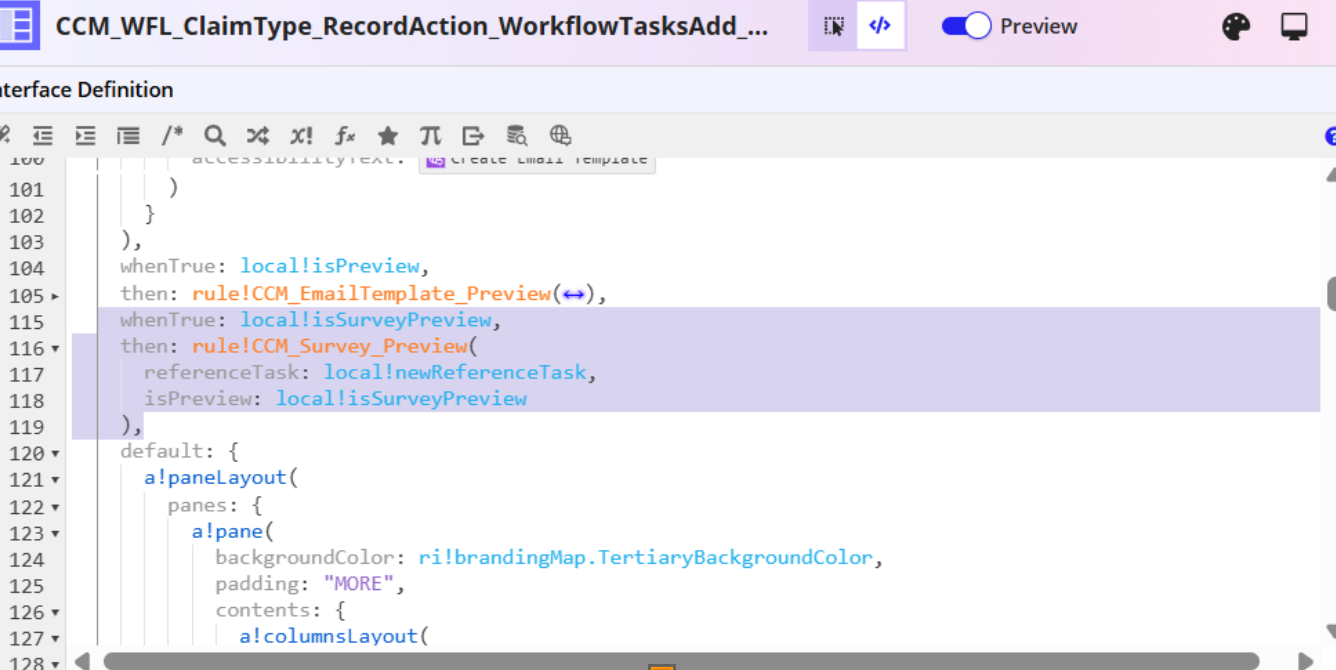Image resolution: width=1336 pixels, height=670 pixels.
Task: Click the horizontal scrollbar left arrow
Action: 83,661
